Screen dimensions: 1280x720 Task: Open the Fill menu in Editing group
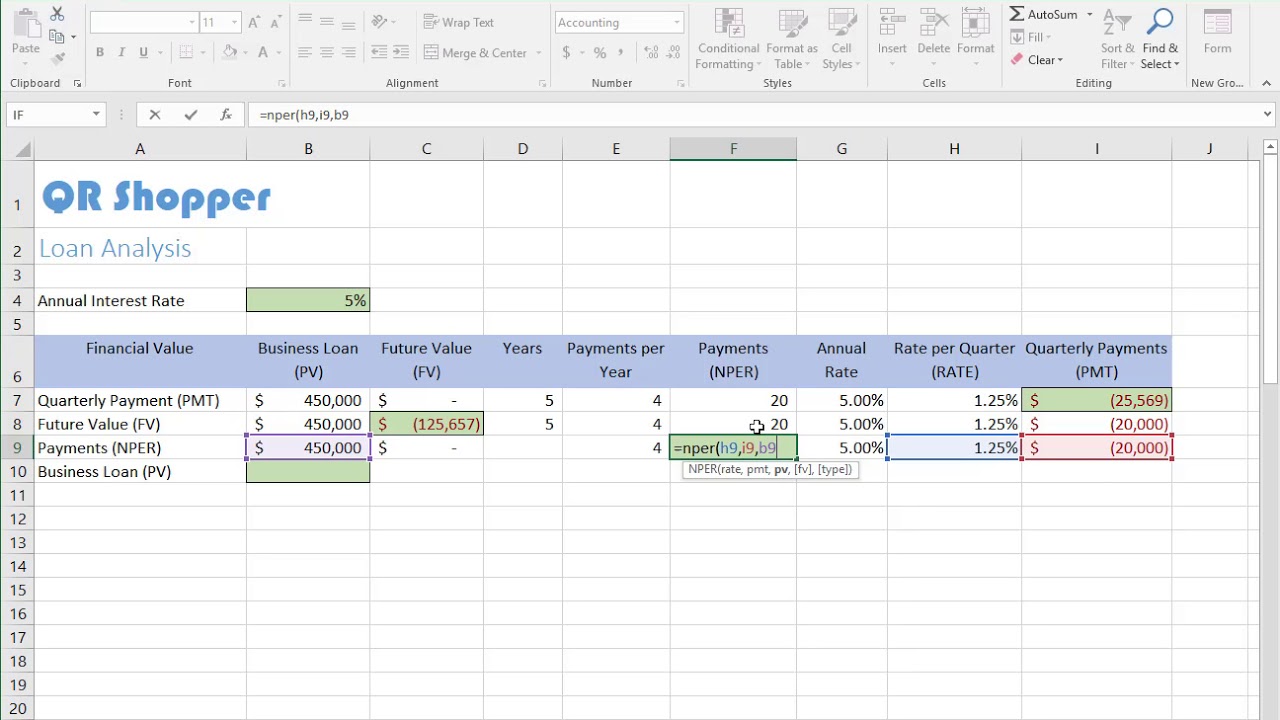(x=1030, y=37)
